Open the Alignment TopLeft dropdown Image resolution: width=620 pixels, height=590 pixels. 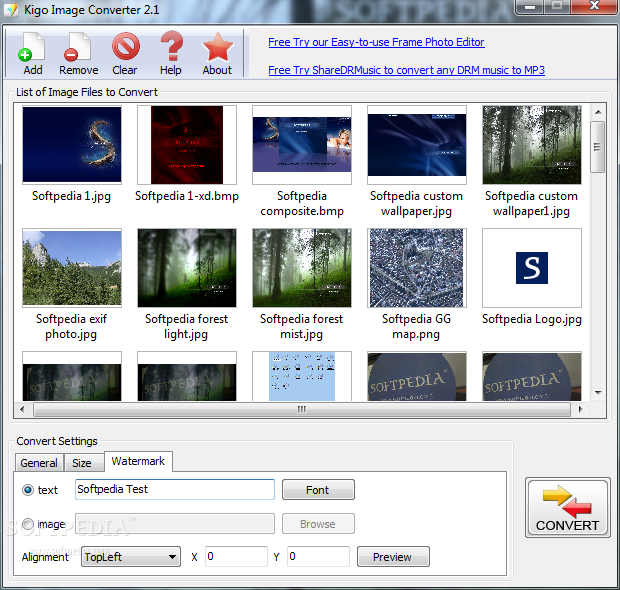click(x=131, y=557)
